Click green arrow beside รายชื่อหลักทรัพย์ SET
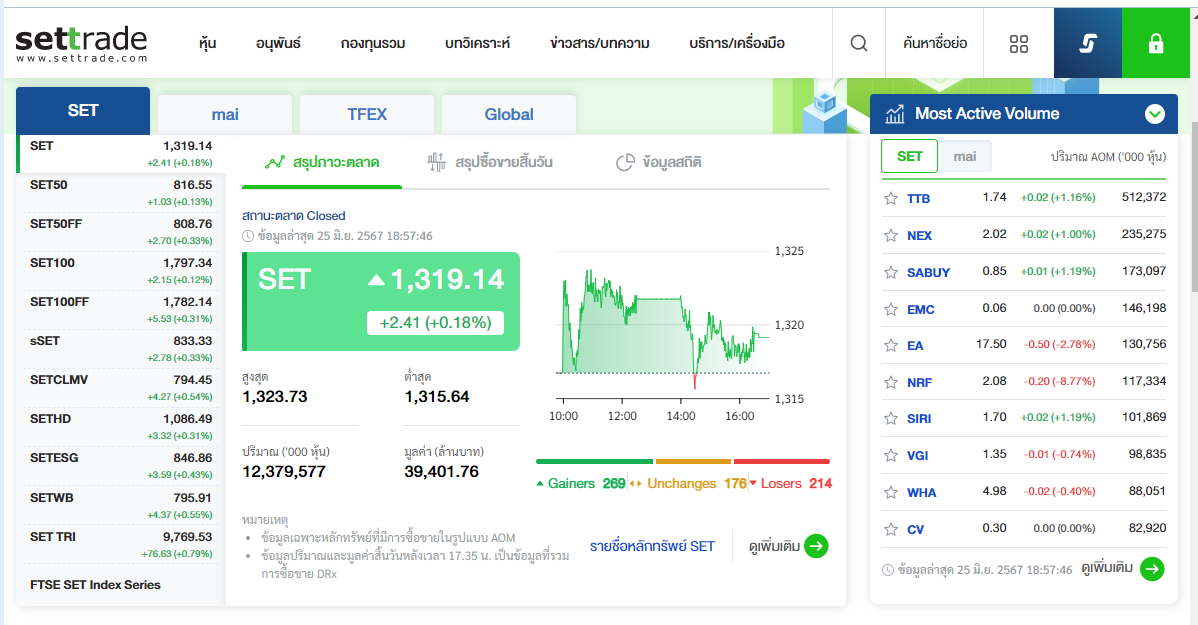 (x=816, y=546)
